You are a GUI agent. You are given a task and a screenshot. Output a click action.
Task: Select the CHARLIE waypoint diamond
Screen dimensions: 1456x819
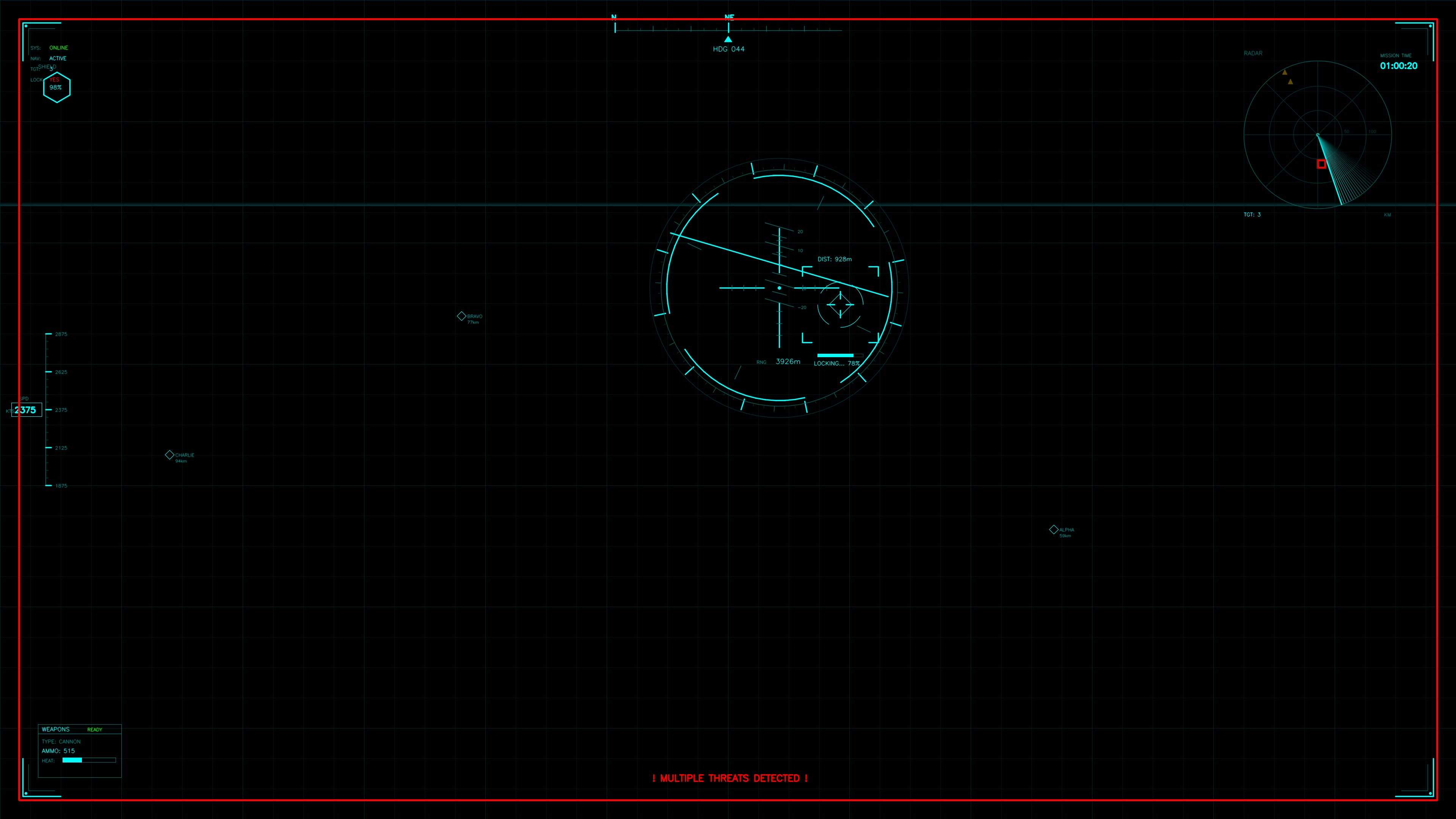pyautogui.click(x=169, y=455)
